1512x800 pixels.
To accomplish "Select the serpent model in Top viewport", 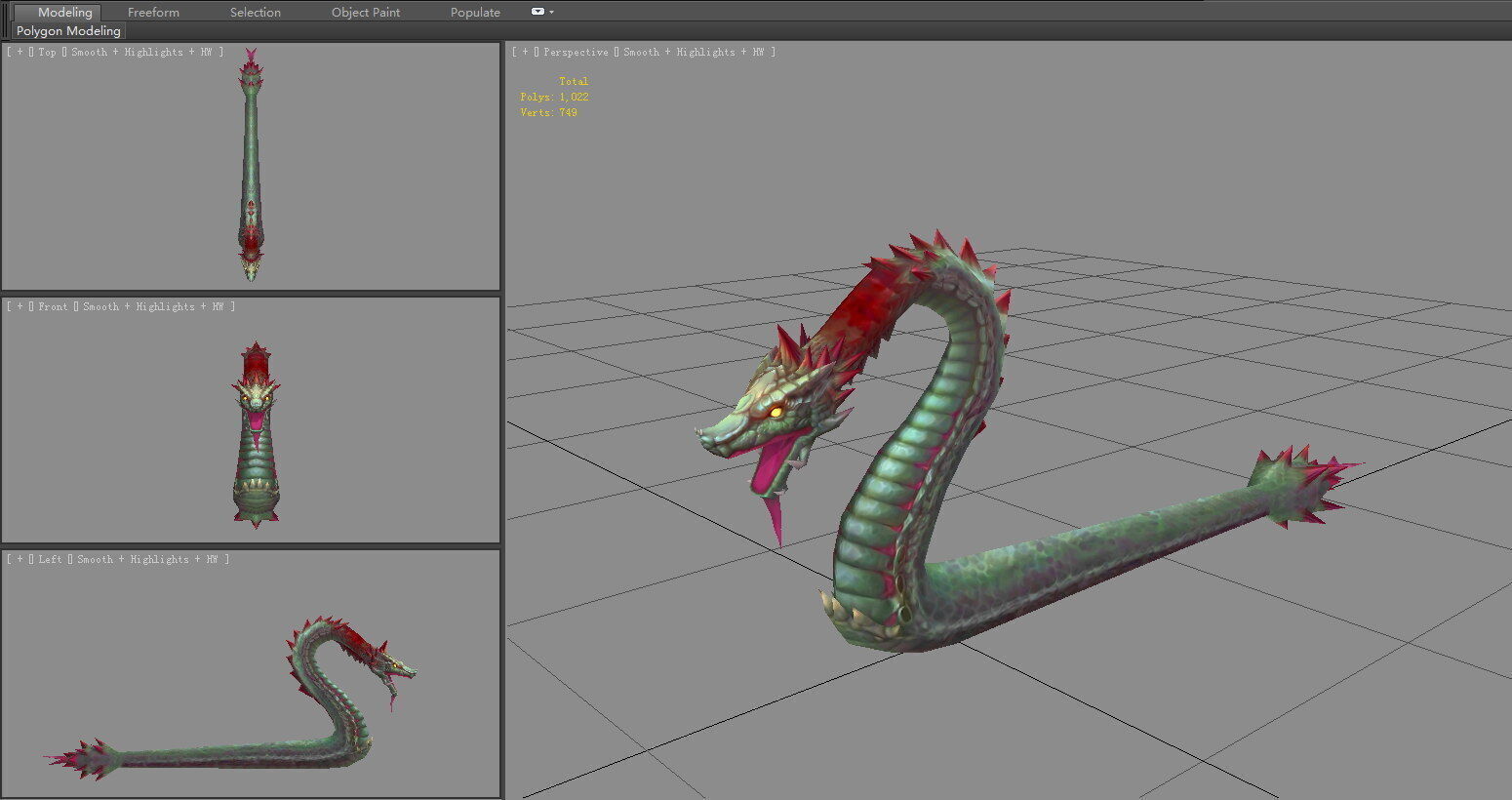I will [x=251, y=166].
